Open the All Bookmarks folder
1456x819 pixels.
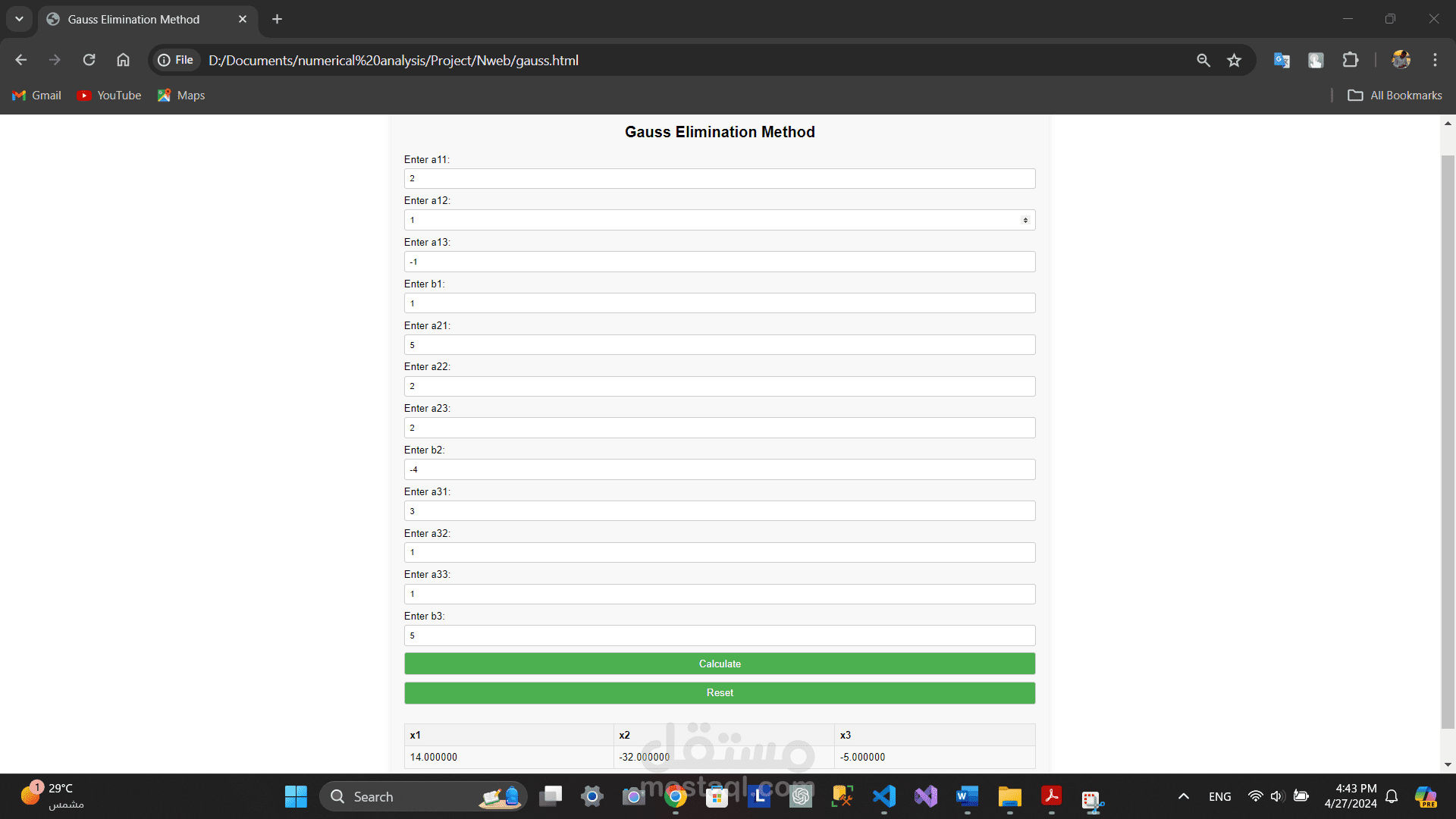(x=1395, y=96)
